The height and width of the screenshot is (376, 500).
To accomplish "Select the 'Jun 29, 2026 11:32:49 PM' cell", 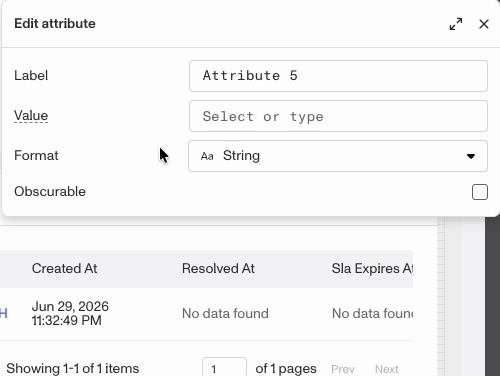I will tap(70, 313).
